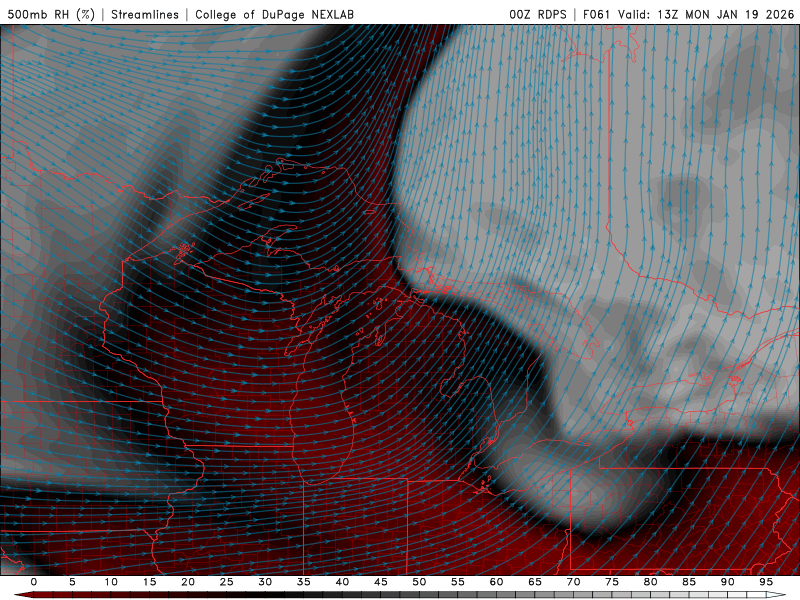
Task: Click the colorbar label '5'
Action: click(x=72, y=582)
